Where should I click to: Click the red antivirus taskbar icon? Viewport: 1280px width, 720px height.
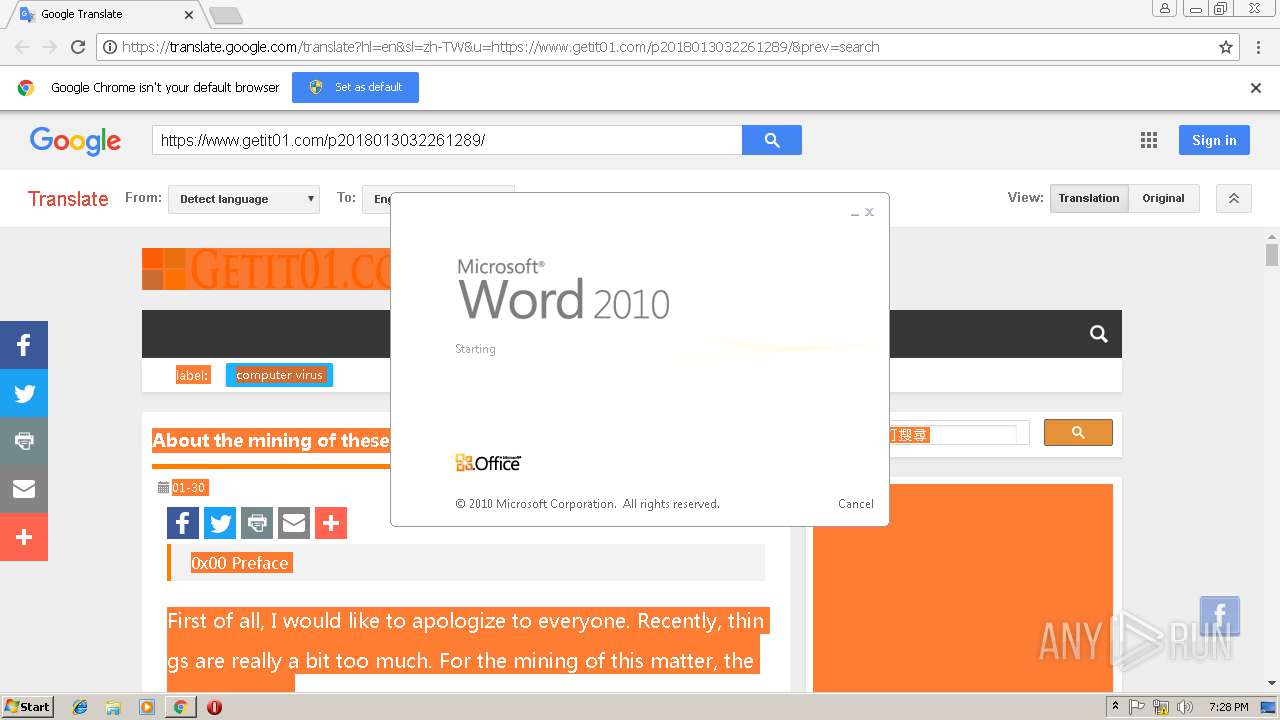[214, 707]
